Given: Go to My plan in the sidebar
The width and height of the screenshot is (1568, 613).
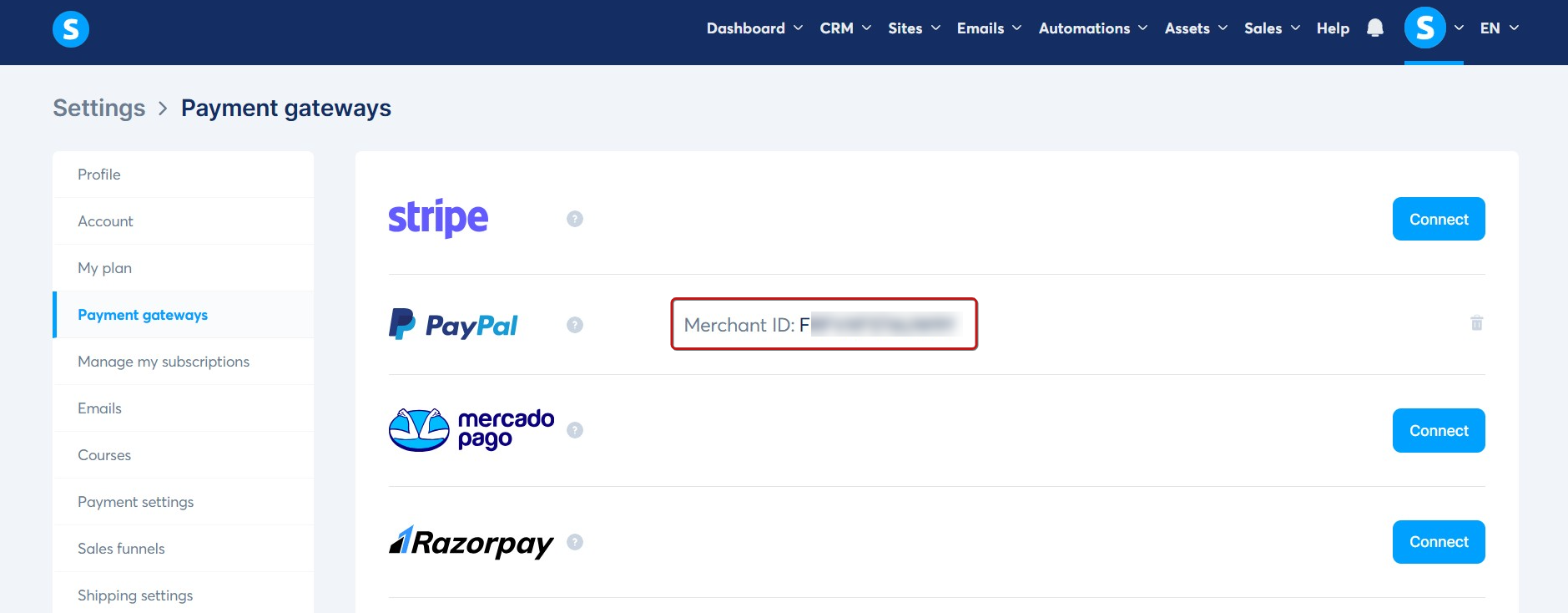Looking at the screenshot, I should 183,268.
